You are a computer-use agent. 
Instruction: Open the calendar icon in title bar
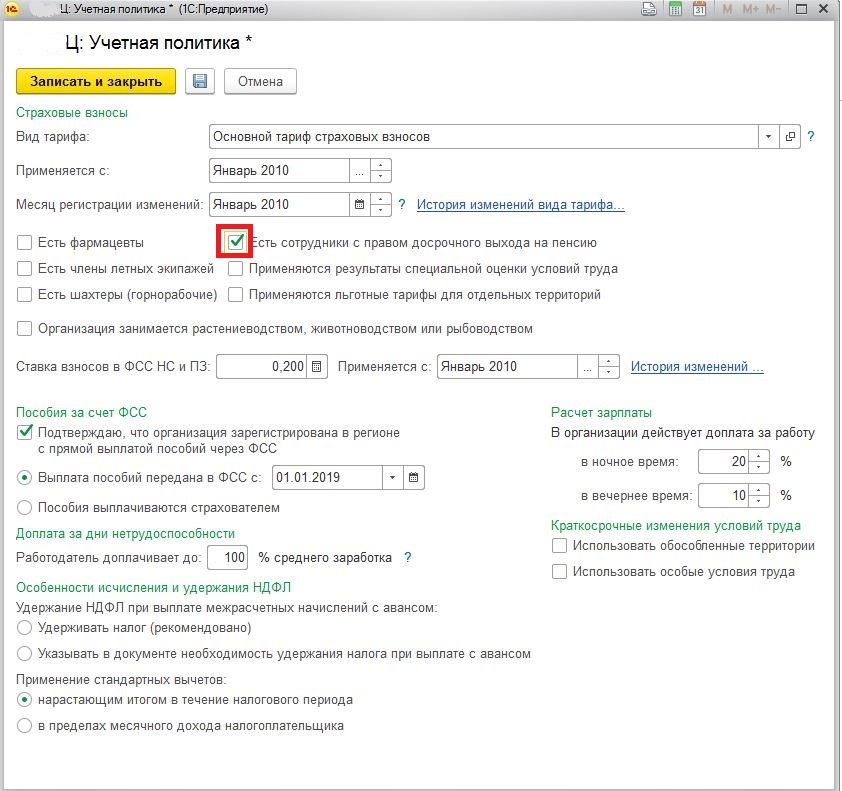699,9
